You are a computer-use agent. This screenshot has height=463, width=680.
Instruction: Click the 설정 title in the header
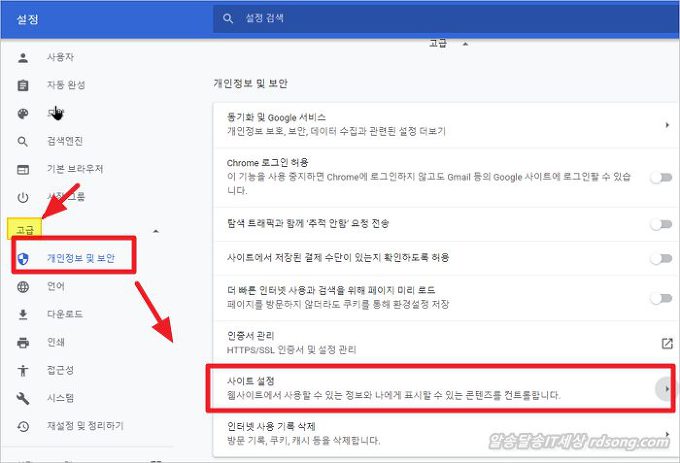pyautogui.click(x=27, y=19)
